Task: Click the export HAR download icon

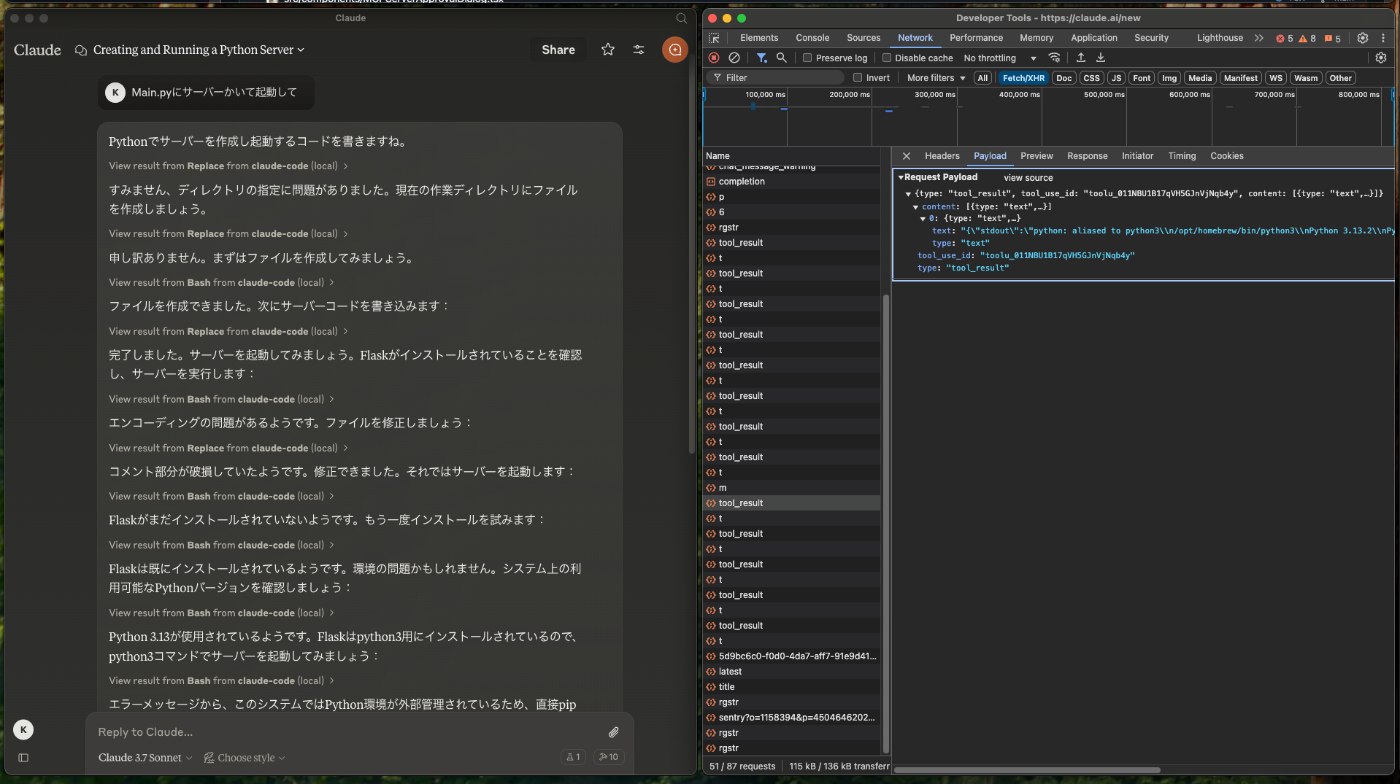Action: pyautogui.click(x=1100, y=58)
